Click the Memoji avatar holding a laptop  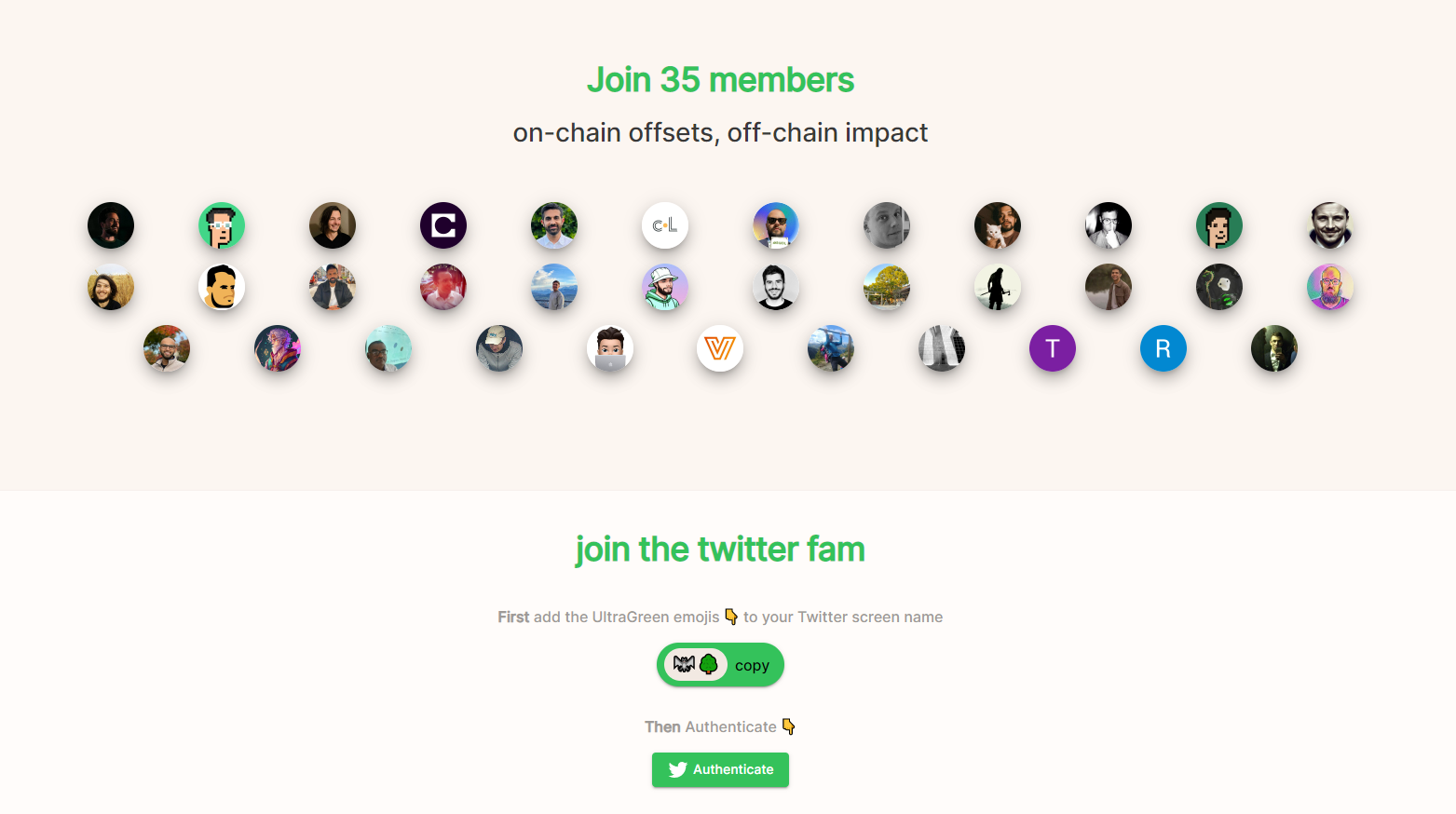coord(609,348)
